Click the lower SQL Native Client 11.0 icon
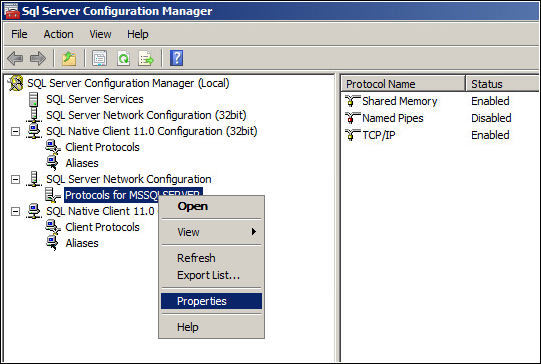541x364 pixels. [x=34, y=211]
